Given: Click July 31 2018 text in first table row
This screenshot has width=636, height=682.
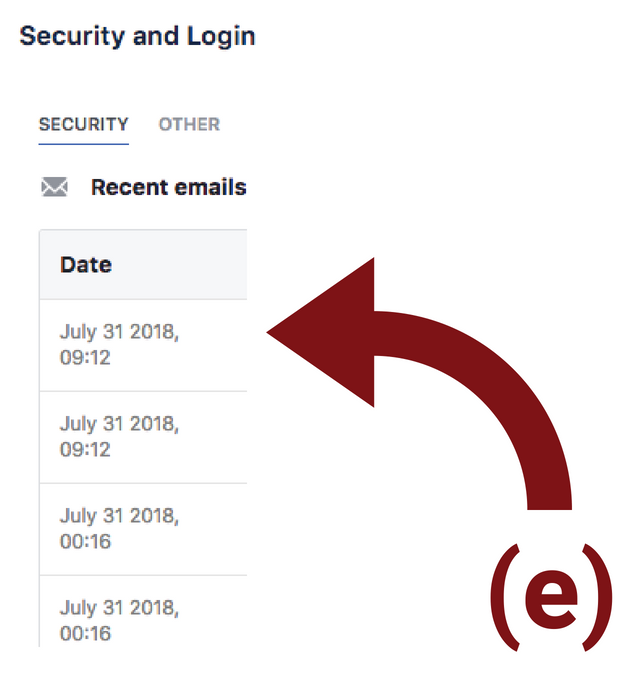Looking at the screenshot, I should 119,332.
